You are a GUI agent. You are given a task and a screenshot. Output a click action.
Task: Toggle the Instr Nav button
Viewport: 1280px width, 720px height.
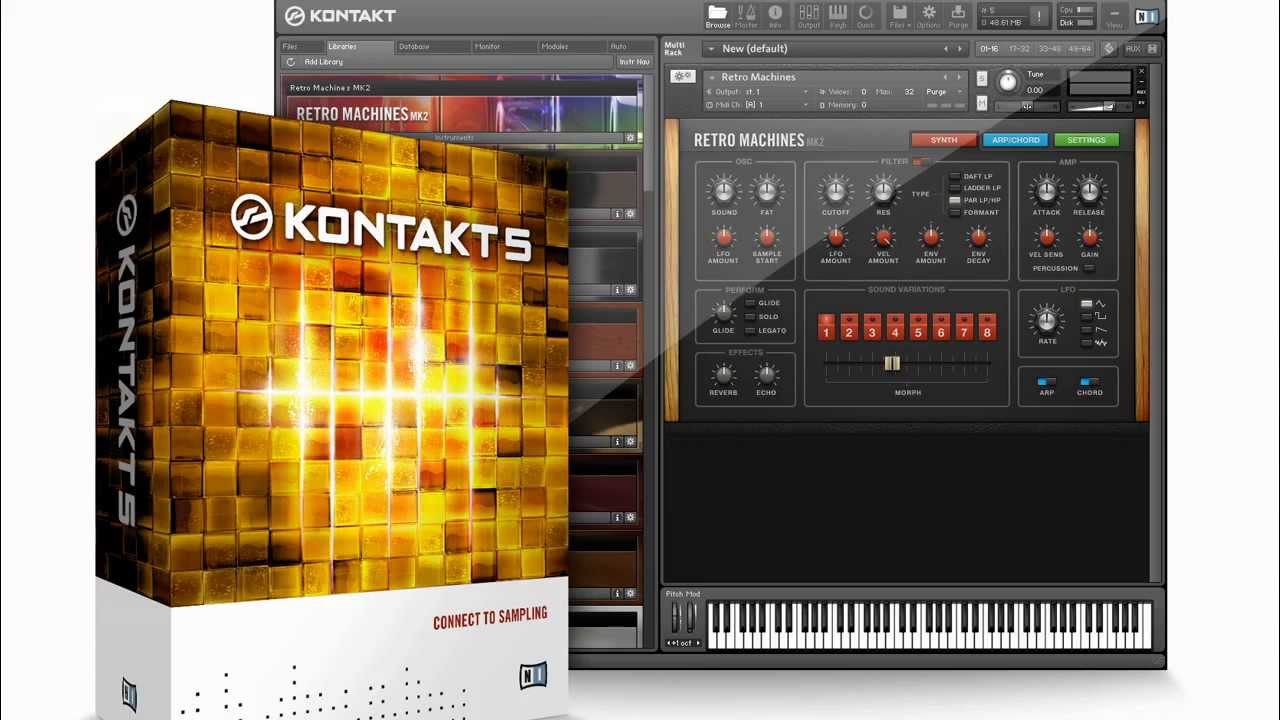(634, 62)
